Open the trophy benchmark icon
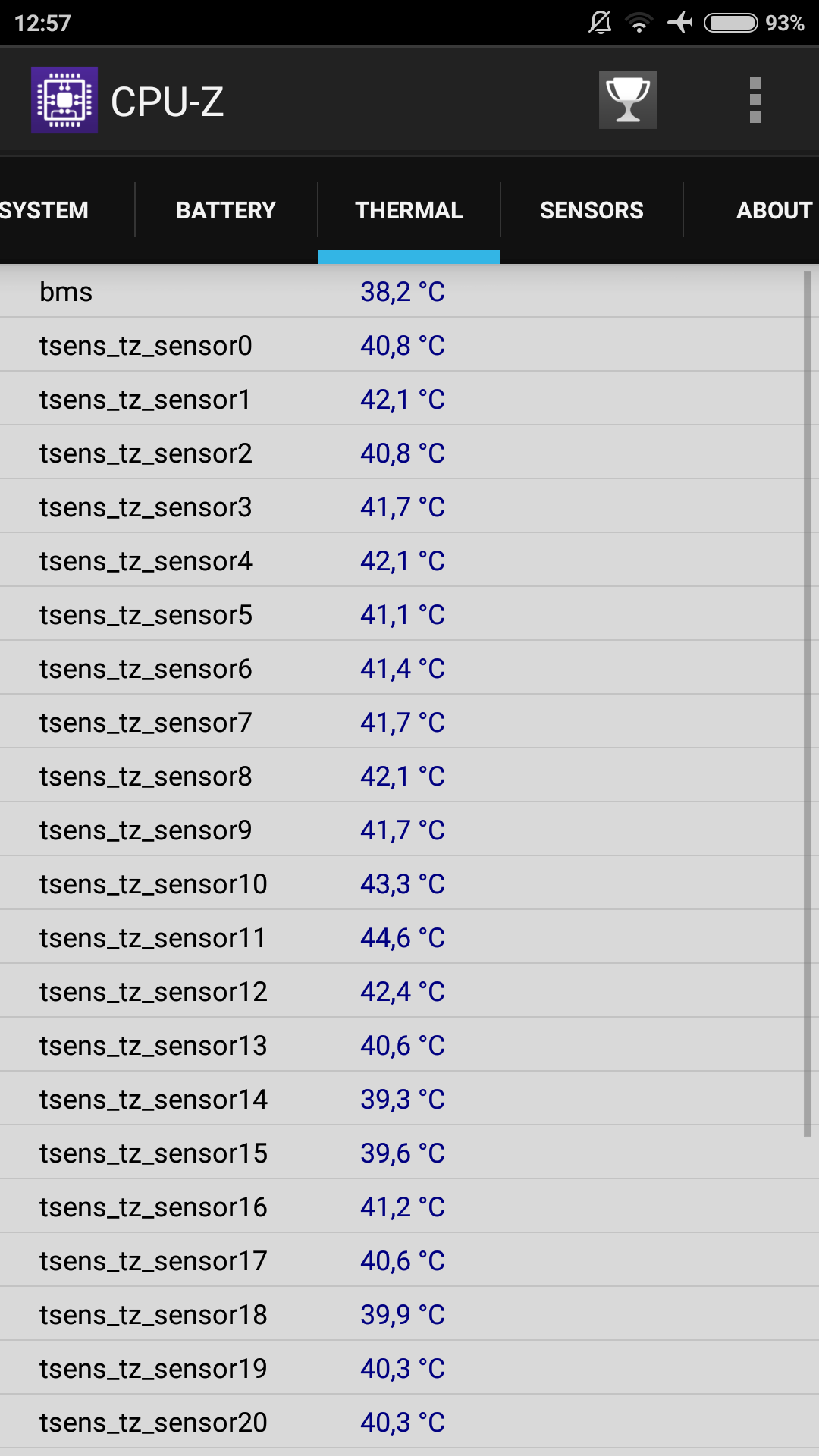Screen dimensions: 819x1456 [628, 100]
